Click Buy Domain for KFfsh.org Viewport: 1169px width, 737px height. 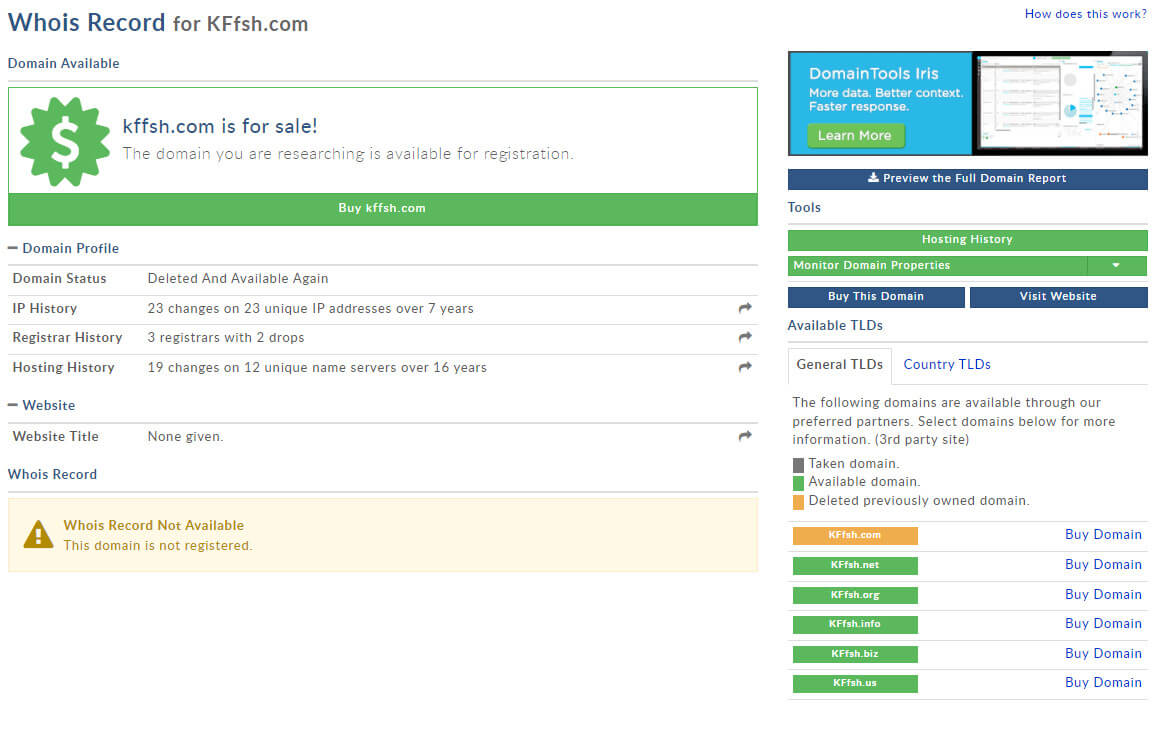pos(1103,594)
